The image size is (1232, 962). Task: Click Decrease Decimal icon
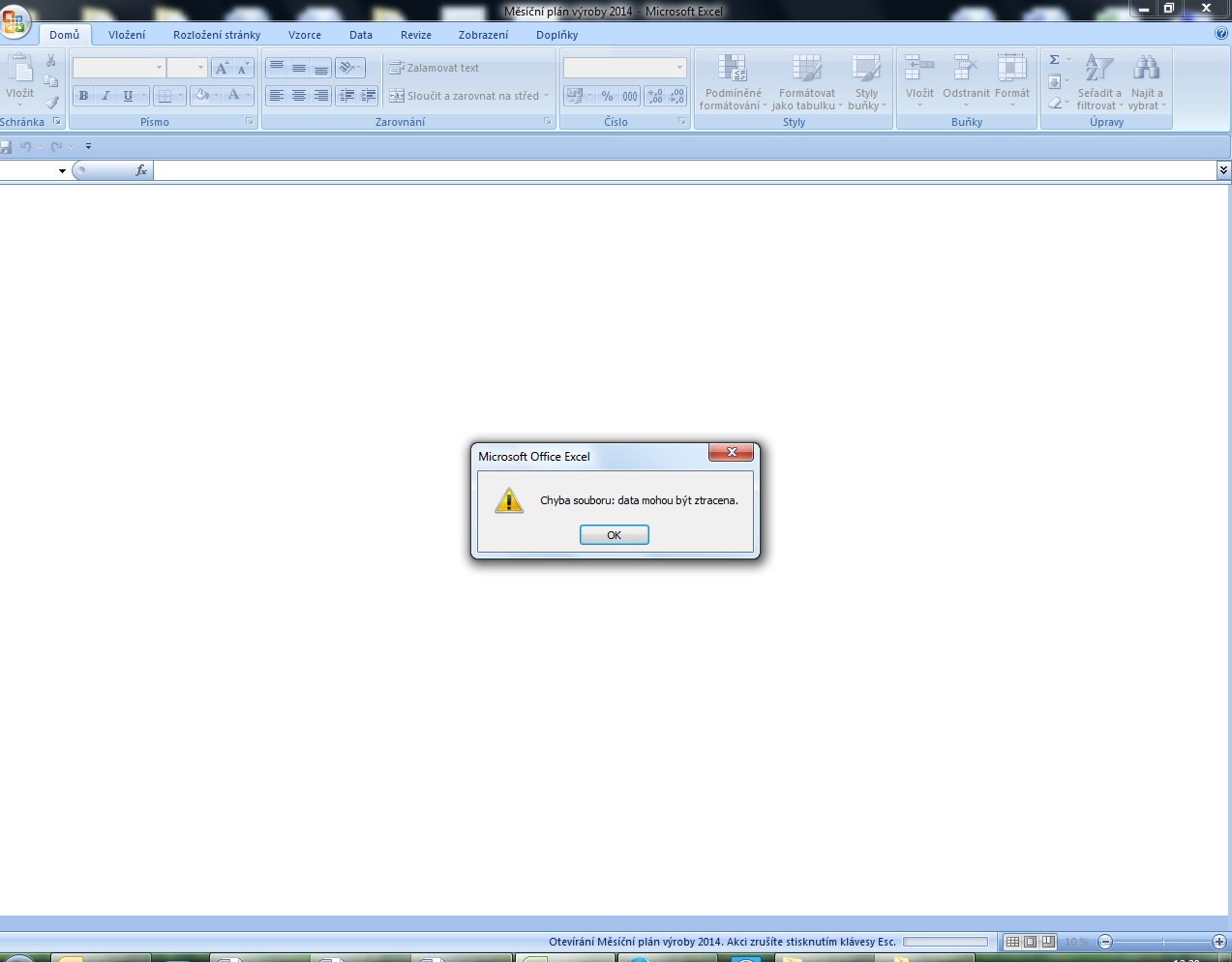click(676, 96)
